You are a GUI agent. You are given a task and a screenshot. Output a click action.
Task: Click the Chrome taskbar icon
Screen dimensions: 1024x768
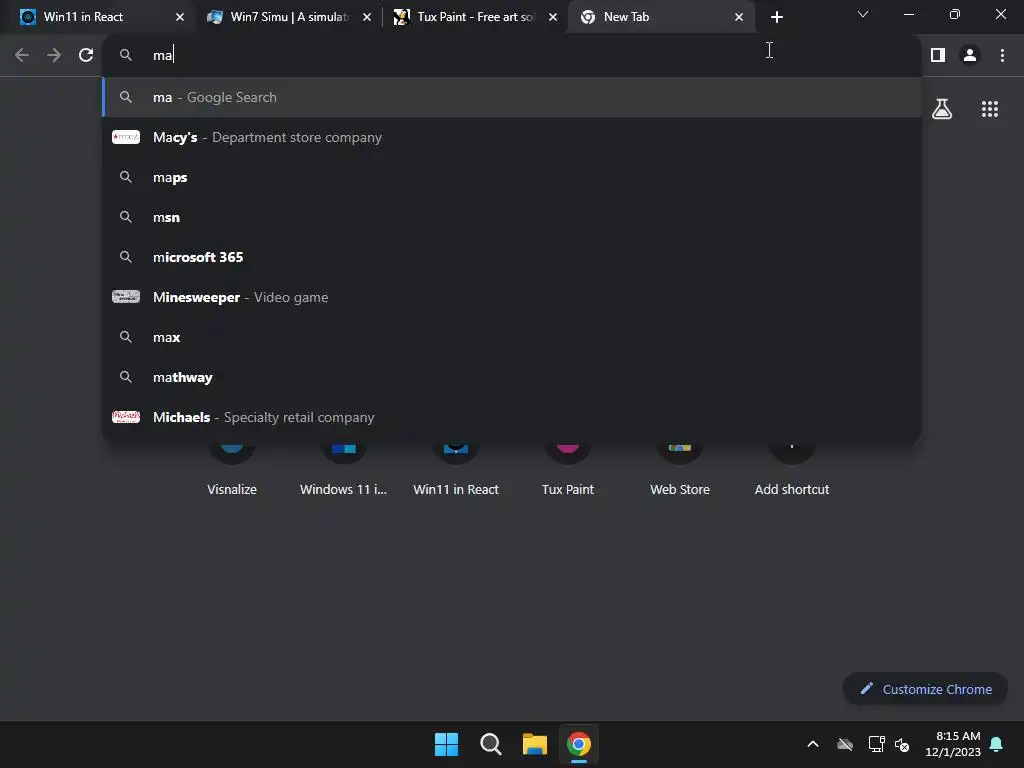pyautogui.click(x=579, y=744)
